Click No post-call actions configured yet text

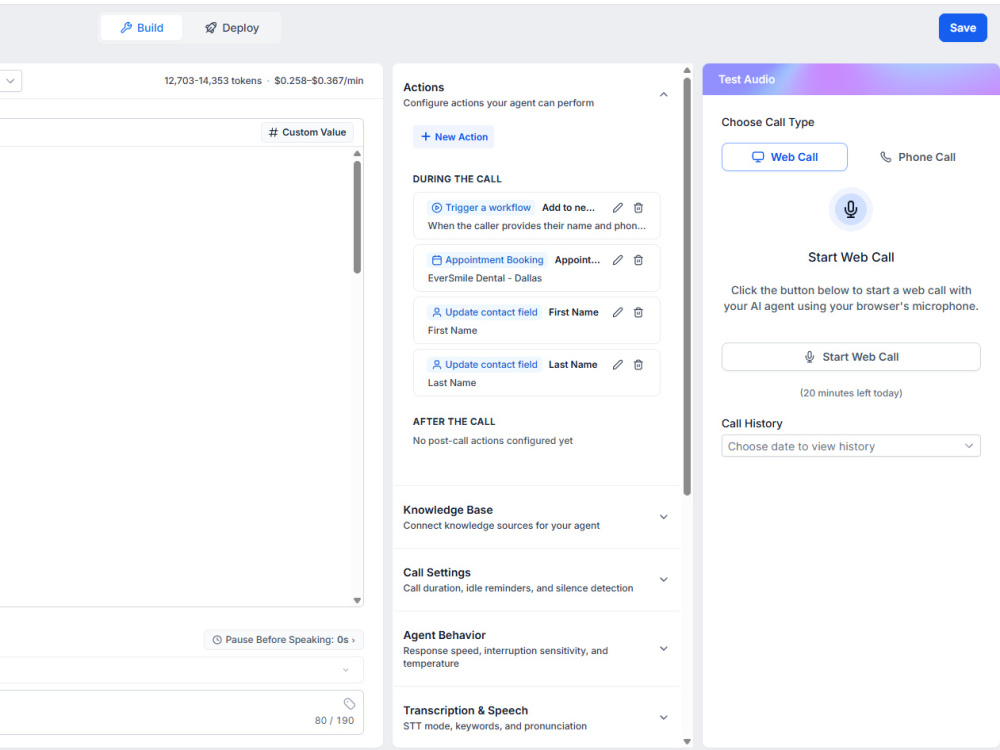[x=492, y=441]
